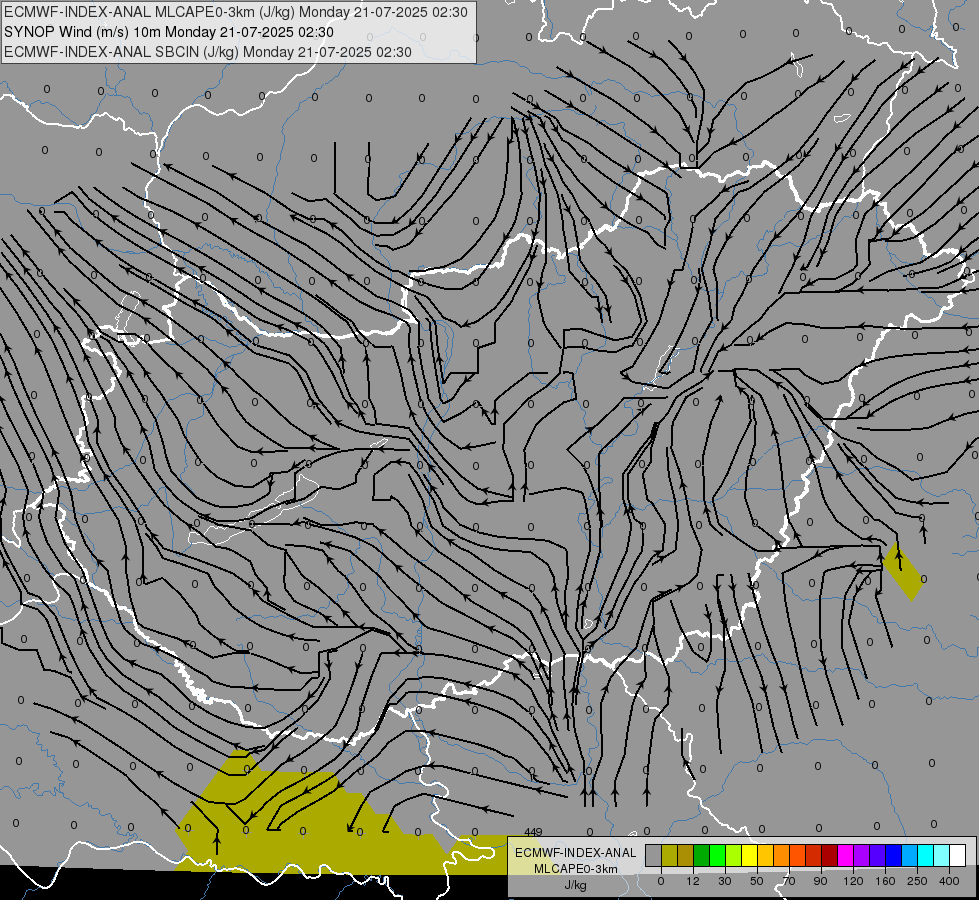
Task: Click the J/kg unit label in the legend
Action: pos(576,885)
